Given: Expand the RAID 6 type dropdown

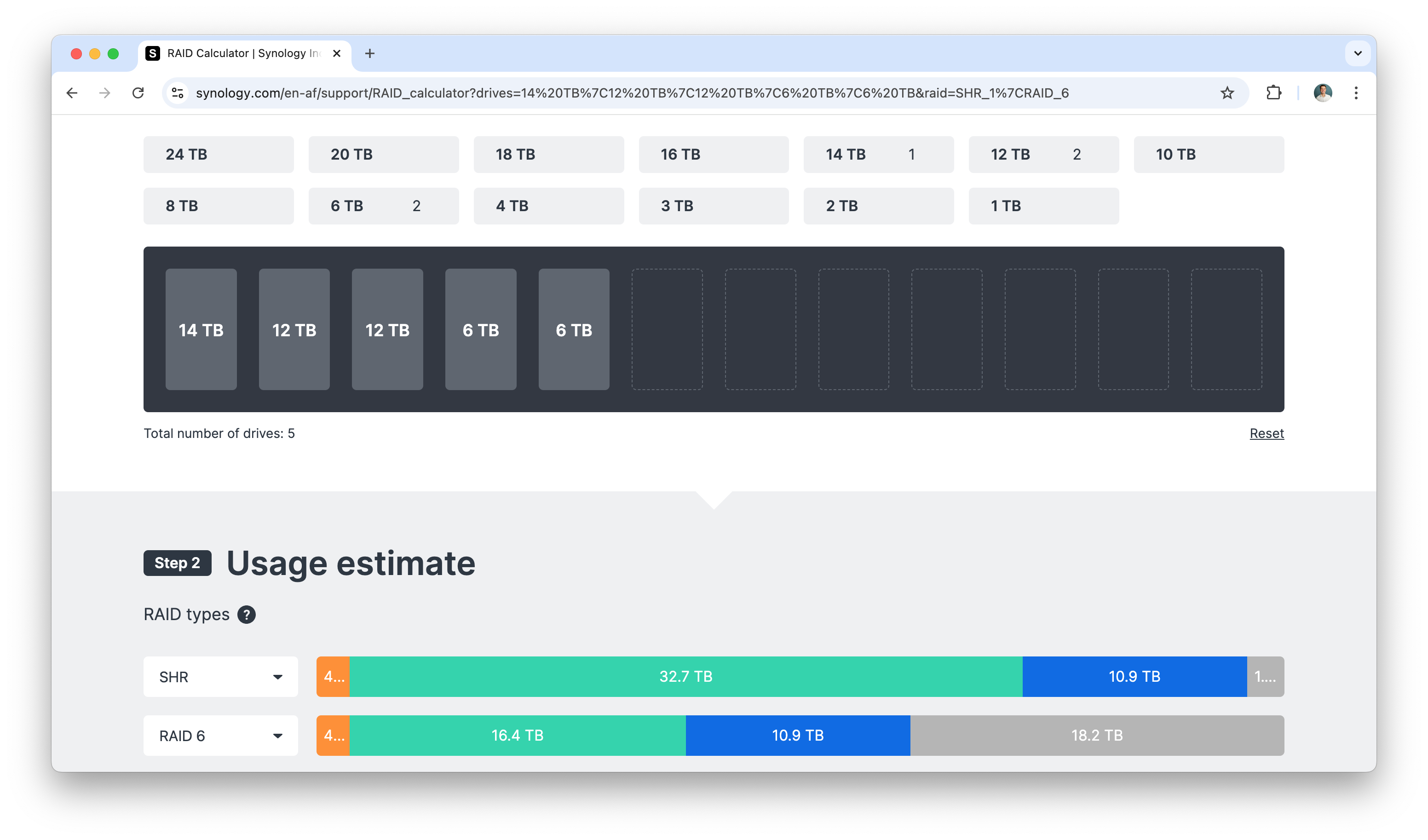Looking at the screenshot, I should (220, 736).
